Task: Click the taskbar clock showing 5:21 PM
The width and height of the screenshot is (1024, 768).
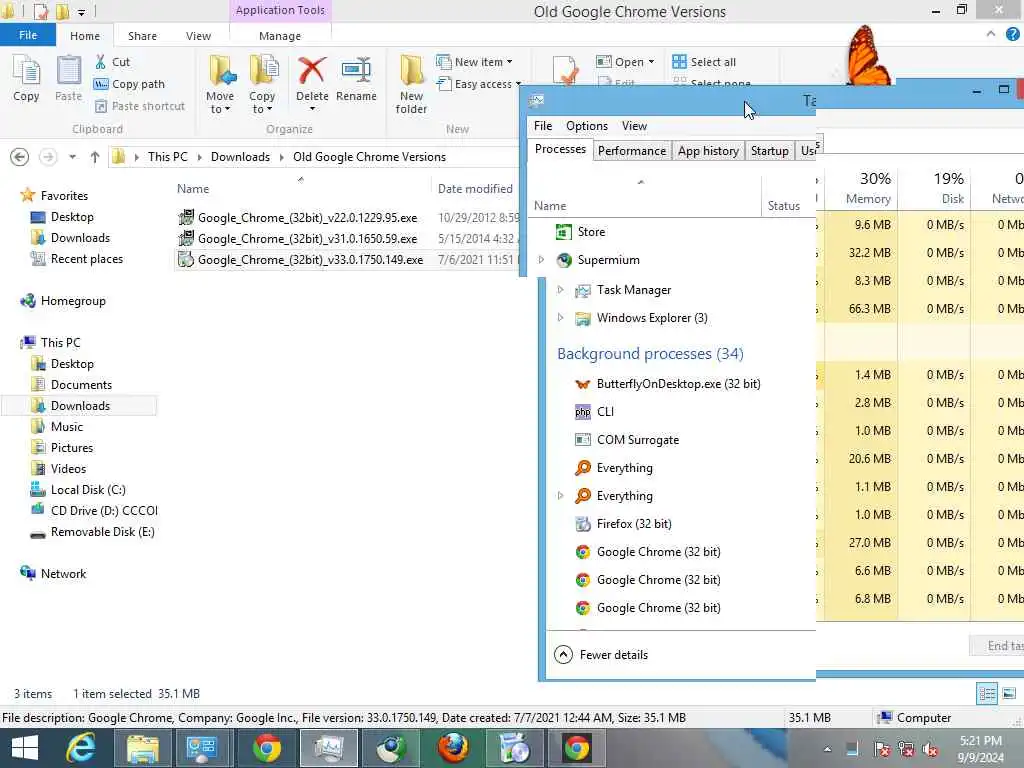Action: click(980, 749)
